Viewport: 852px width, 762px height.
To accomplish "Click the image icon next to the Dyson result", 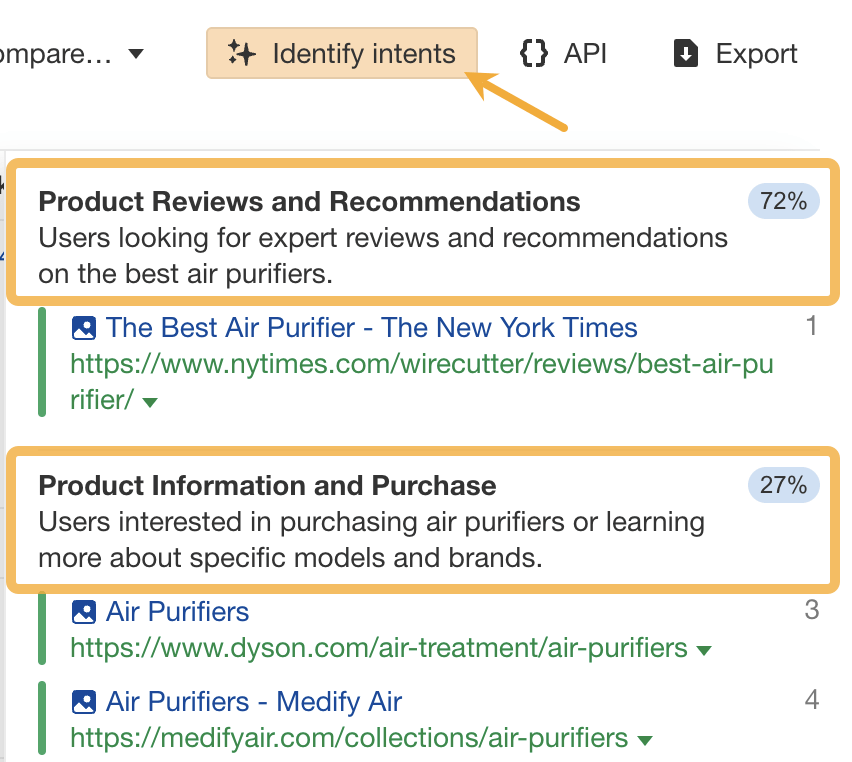I will [x=84, y=611].
